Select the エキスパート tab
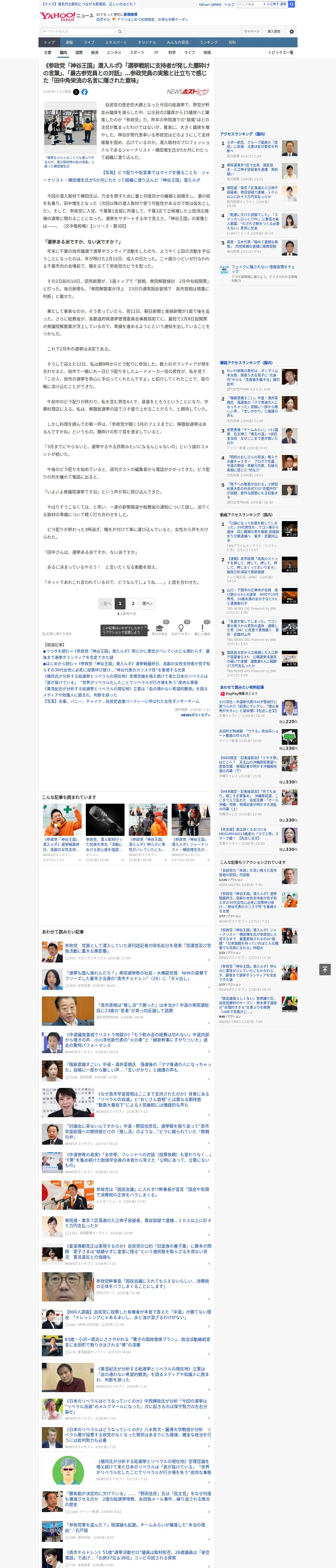 coord(116,43)
